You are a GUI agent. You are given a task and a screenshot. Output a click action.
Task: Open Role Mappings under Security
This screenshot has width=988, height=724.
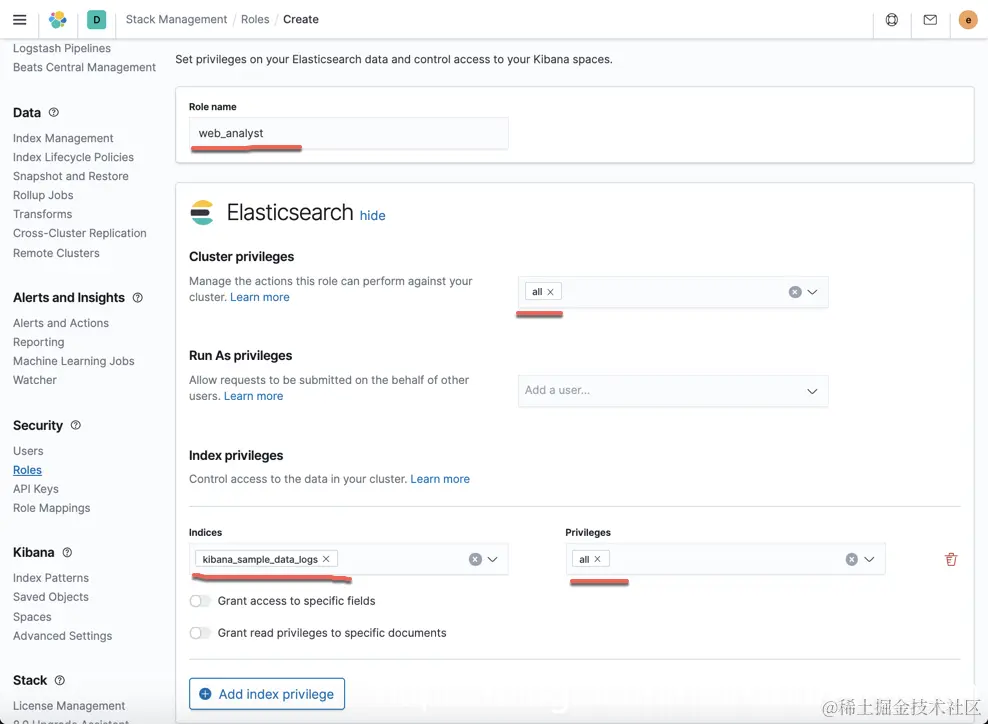pos(52,508)
